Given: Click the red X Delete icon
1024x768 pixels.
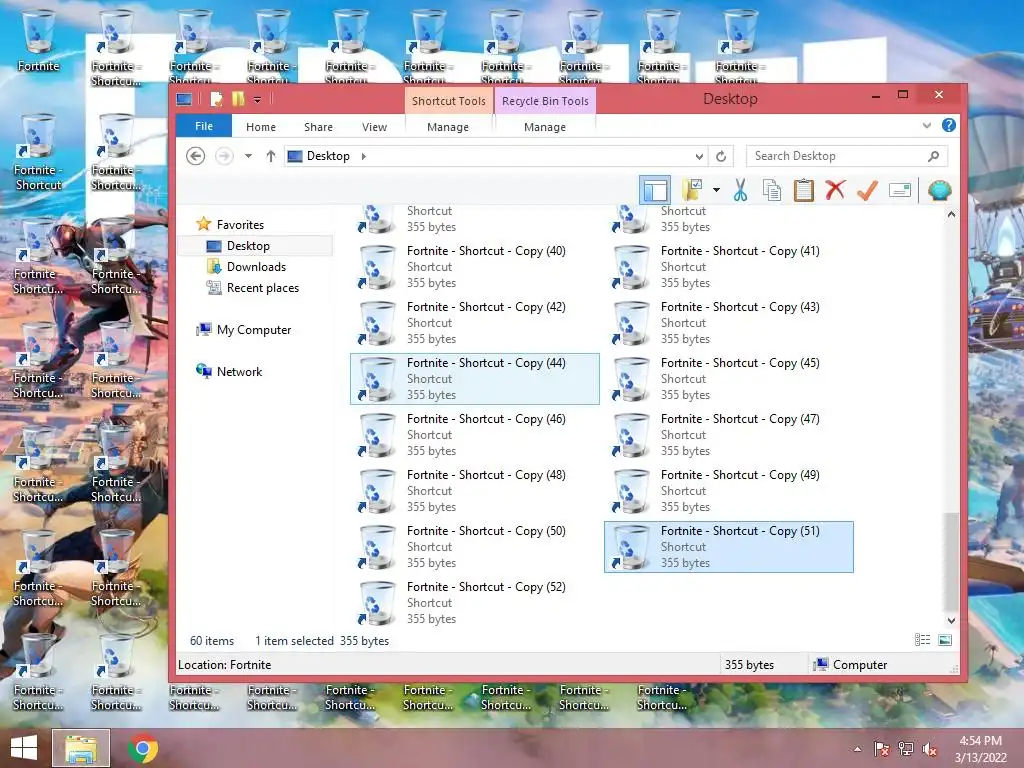Looking at the screenshot, I should (x=835, y=190).
